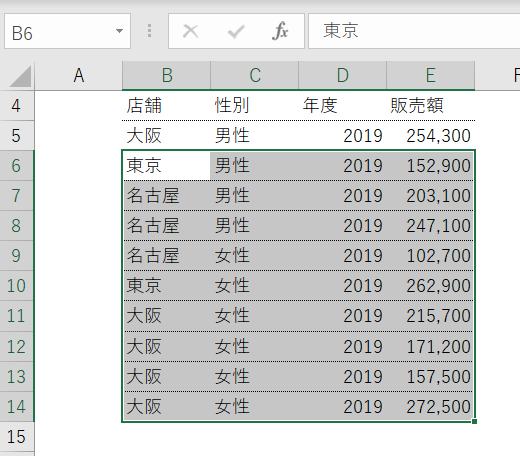Select row 9 header
Viewport: 520px width, 456px height.
[x=17, y=256]
